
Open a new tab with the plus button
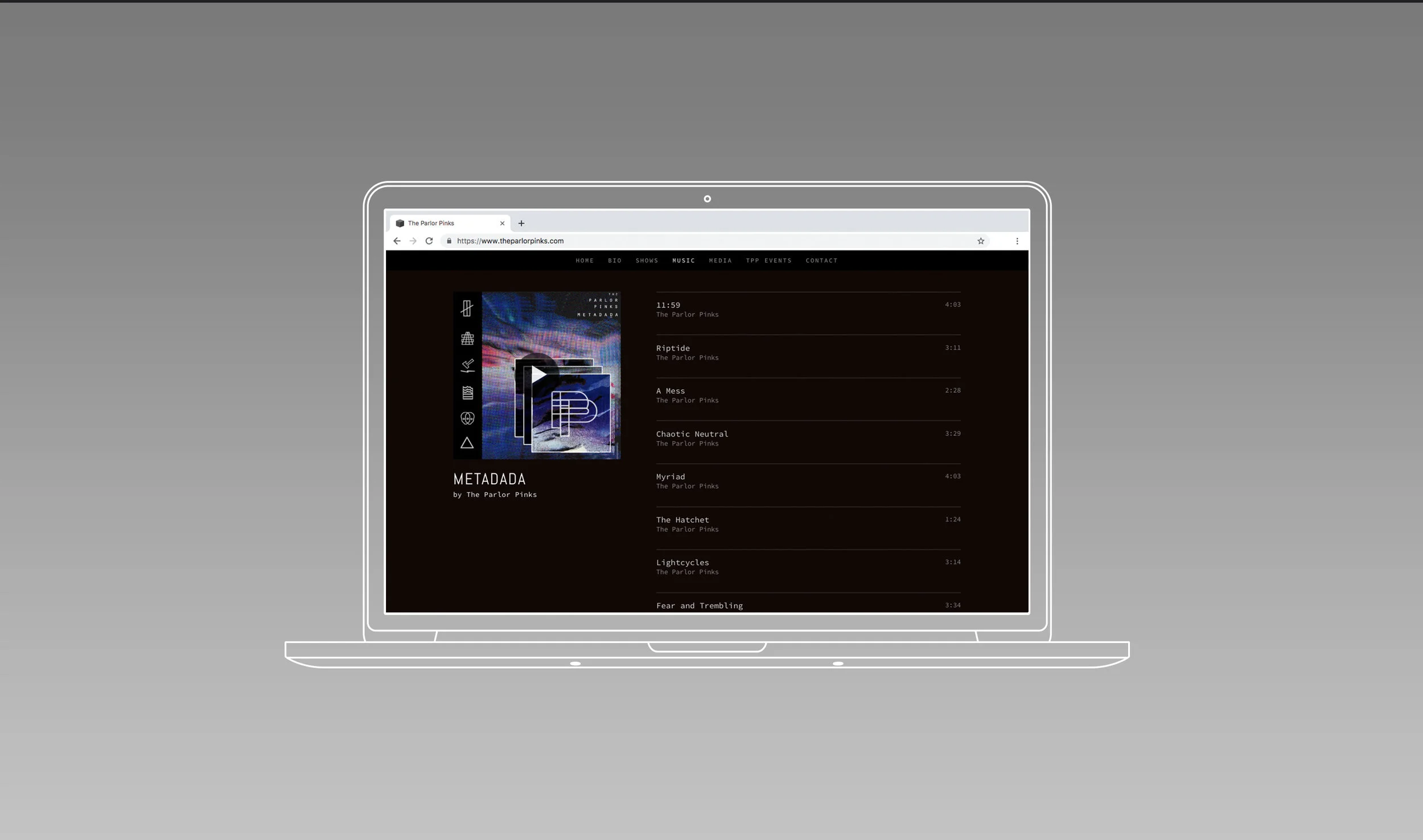click(x=521, y=223)
